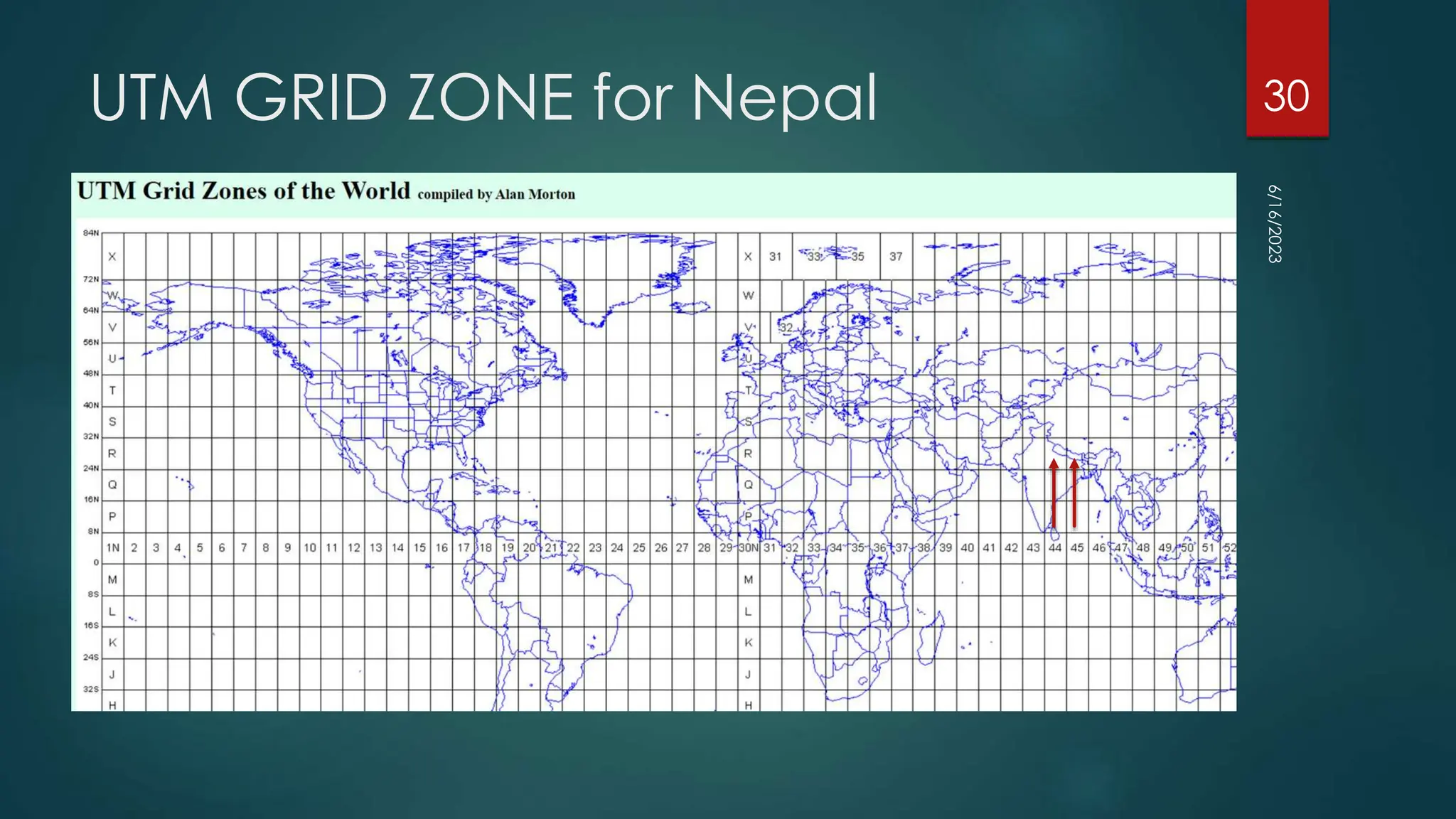The image size is (1456, 819).
Task: Click zone number 23 on equator row
Action: [x=595, y=547]
